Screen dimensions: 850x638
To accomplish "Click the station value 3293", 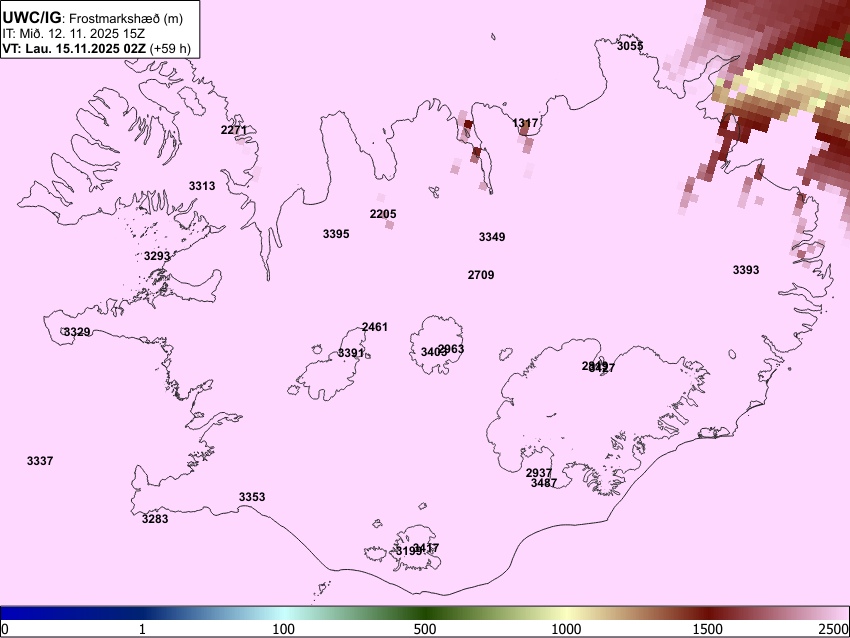I will click(157, 256).
